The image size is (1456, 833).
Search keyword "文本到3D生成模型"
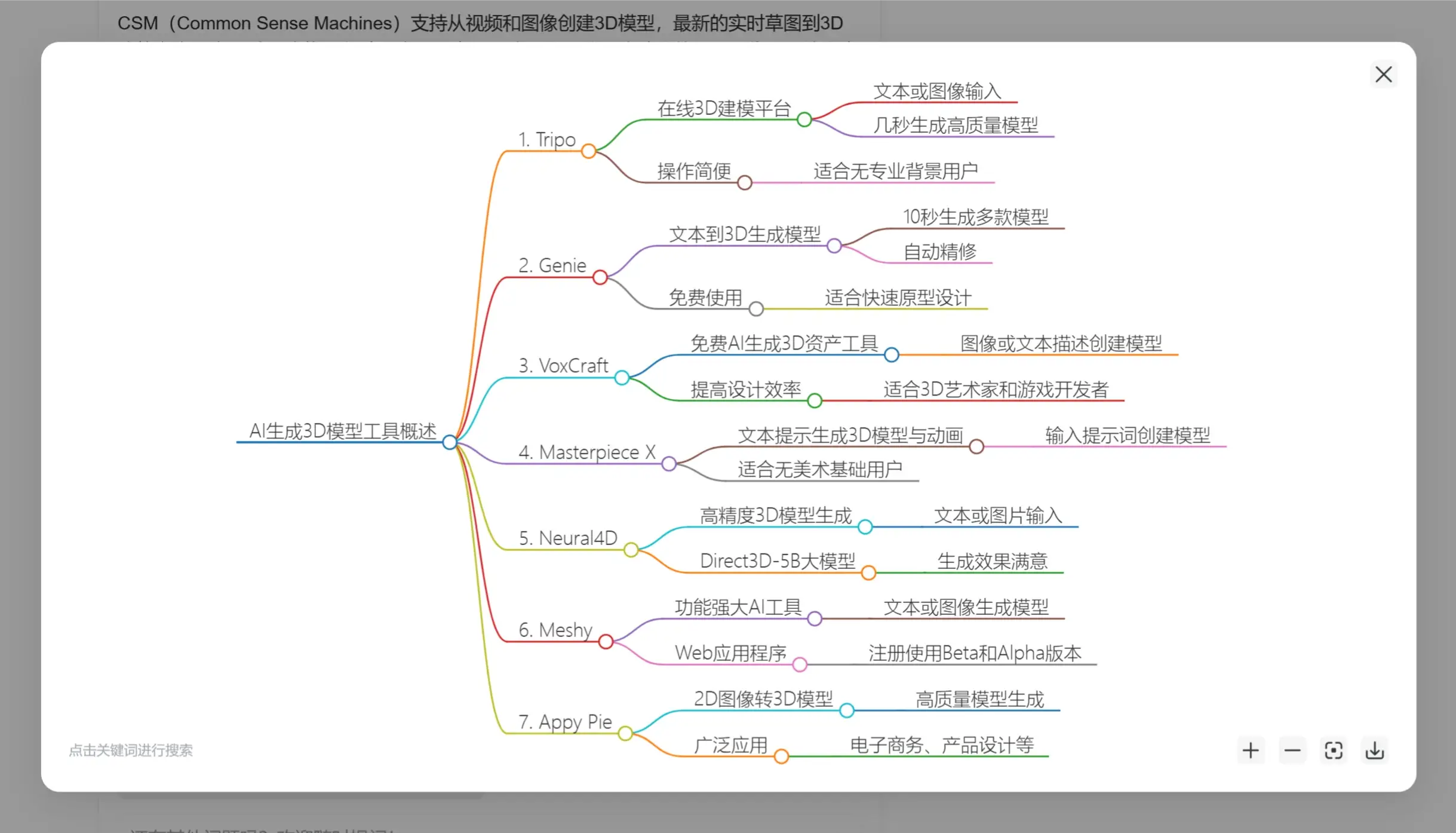coord(745,234)
